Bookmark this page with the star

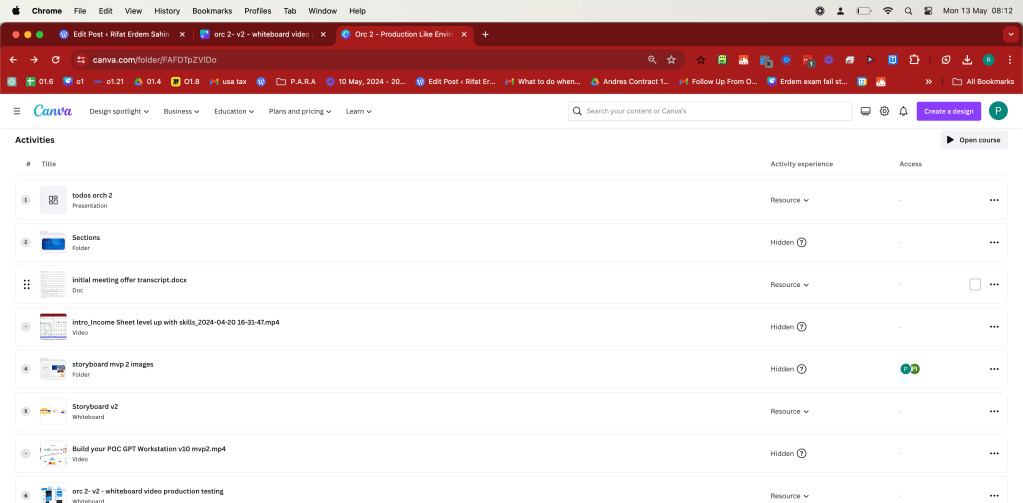[x=671, y=60]
